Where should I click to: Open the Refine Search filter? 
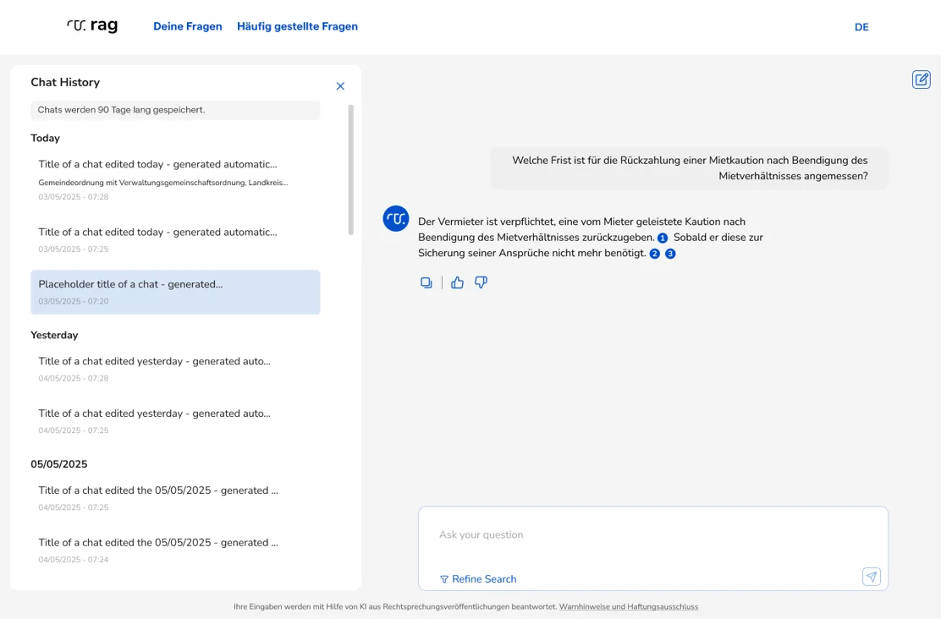pyautogui.click(x=478, y=579)
